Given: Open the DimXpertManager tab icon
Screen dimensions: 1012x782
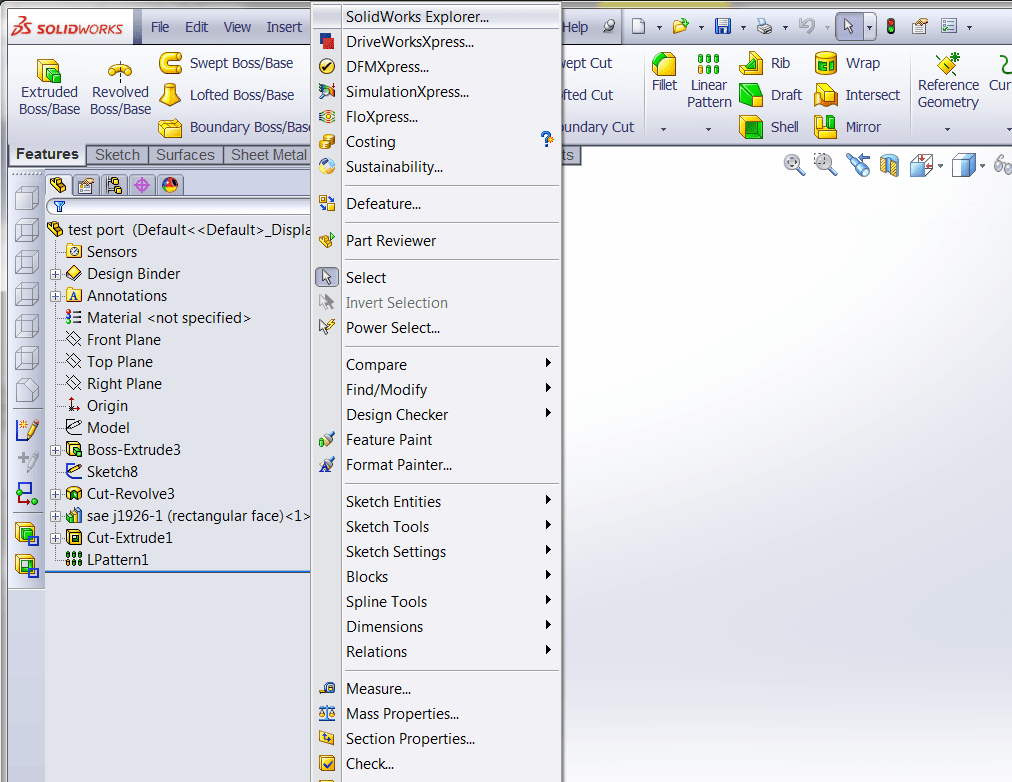Looking at the screenshot, I should tap(142, 186).
